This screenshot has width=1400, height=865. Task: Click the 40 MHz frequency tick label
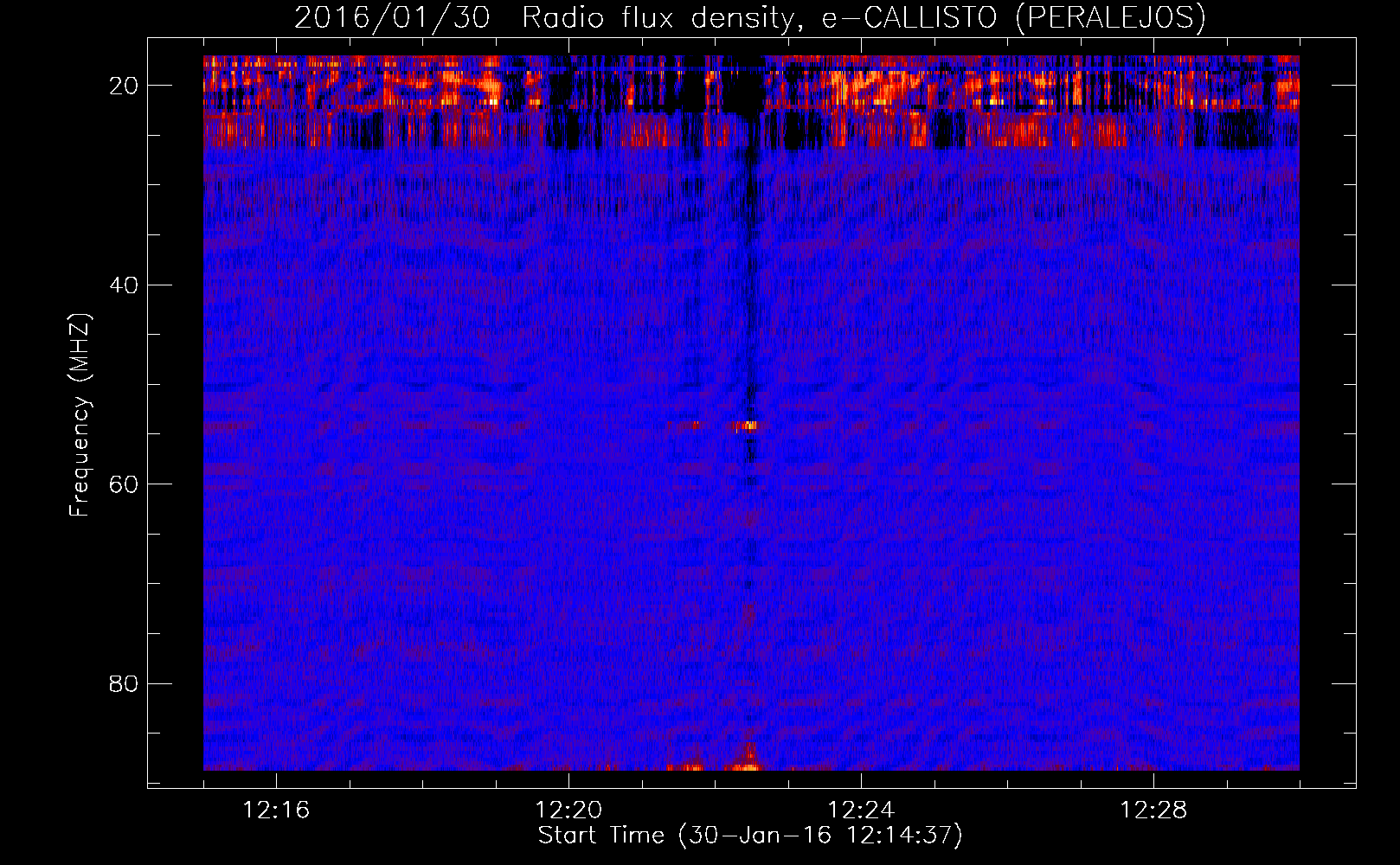(x=125, y=285)
